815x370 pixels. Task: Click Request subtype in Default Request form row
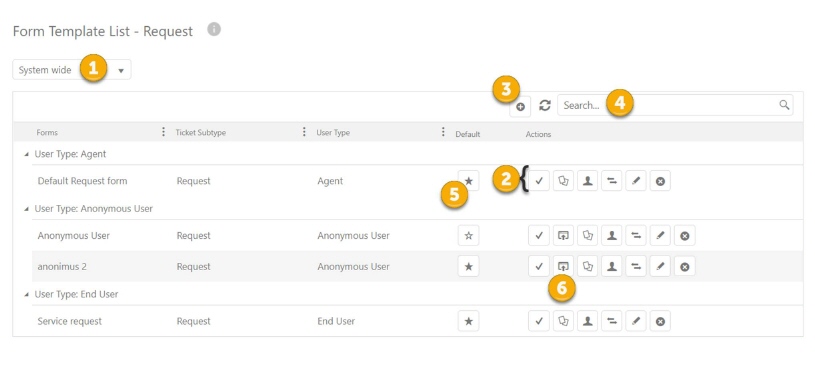click(x=193, y=181)
